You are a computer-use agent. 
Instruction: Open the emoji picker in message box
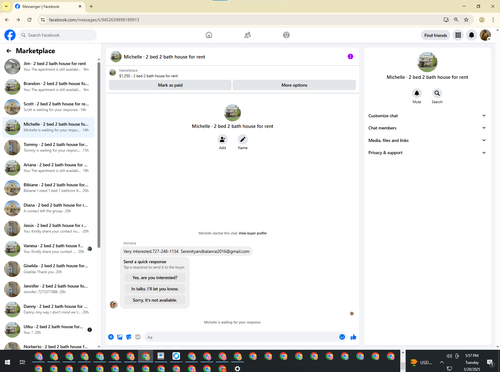tap(342, 337)
